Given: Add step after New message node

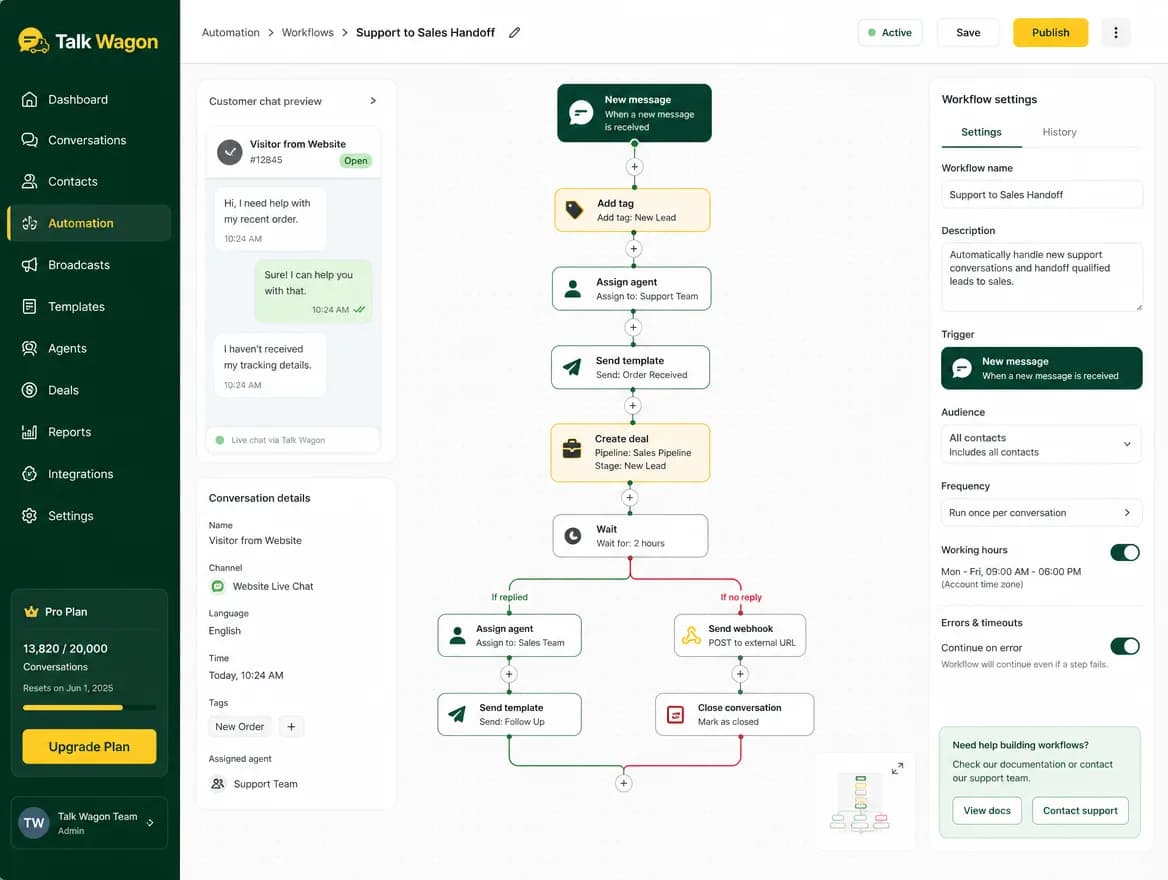Looking at the screenshot, I should click(634, 167).
